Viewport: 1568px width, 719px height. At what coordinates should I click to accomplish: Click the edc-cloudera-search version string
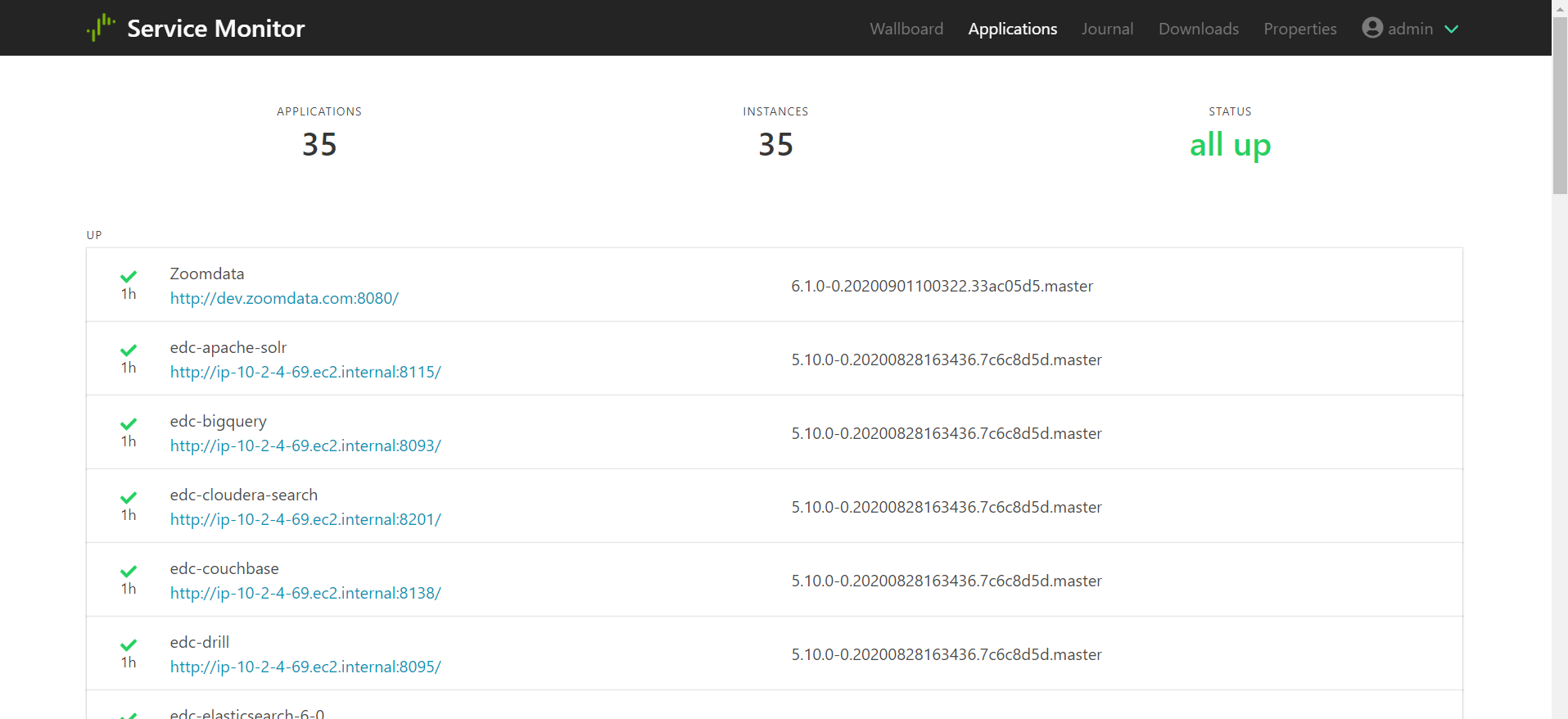click(x=947, y=507)
